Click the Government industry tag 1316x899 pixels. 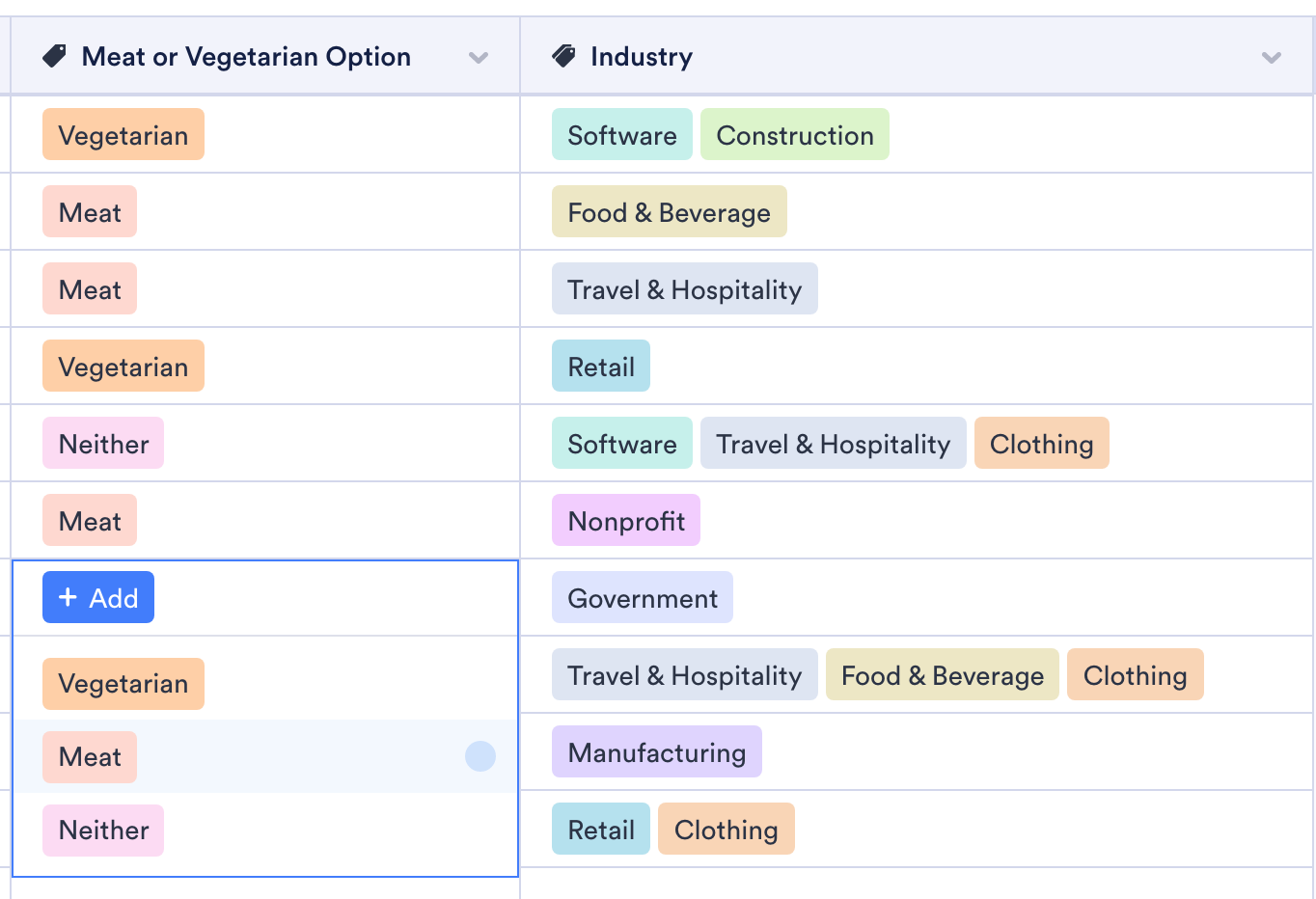click(643, 598)
